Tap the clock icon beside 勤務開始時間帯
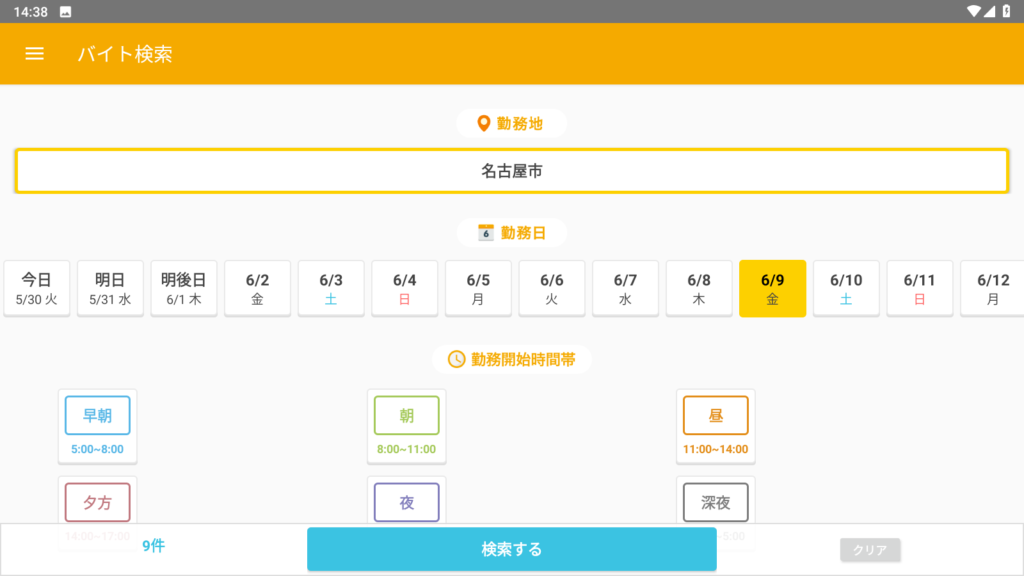1024x576 pixels. pyautogui.click(x=456, y=359)
